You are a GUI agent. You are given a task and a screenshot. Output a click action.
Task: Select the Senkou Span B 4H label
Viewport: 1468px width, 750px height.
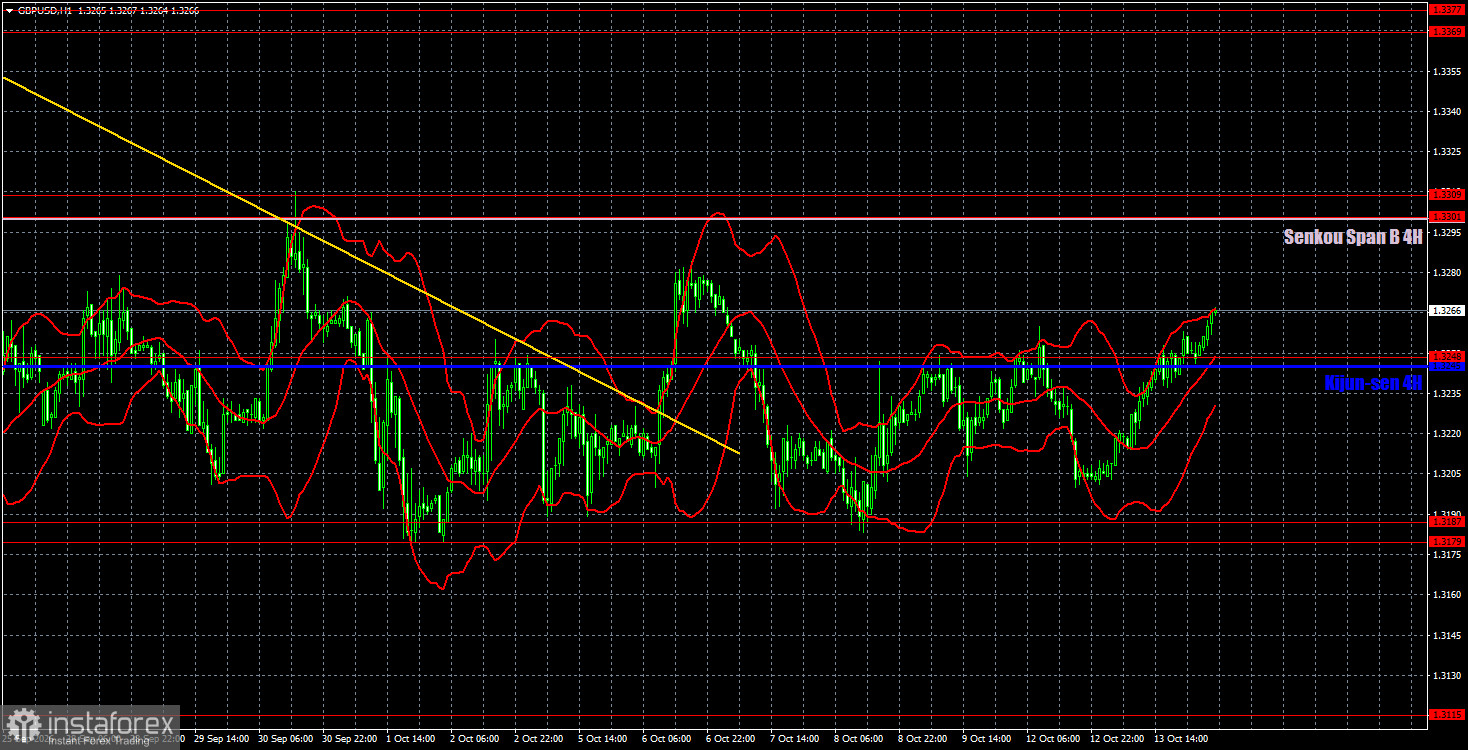1353,237
